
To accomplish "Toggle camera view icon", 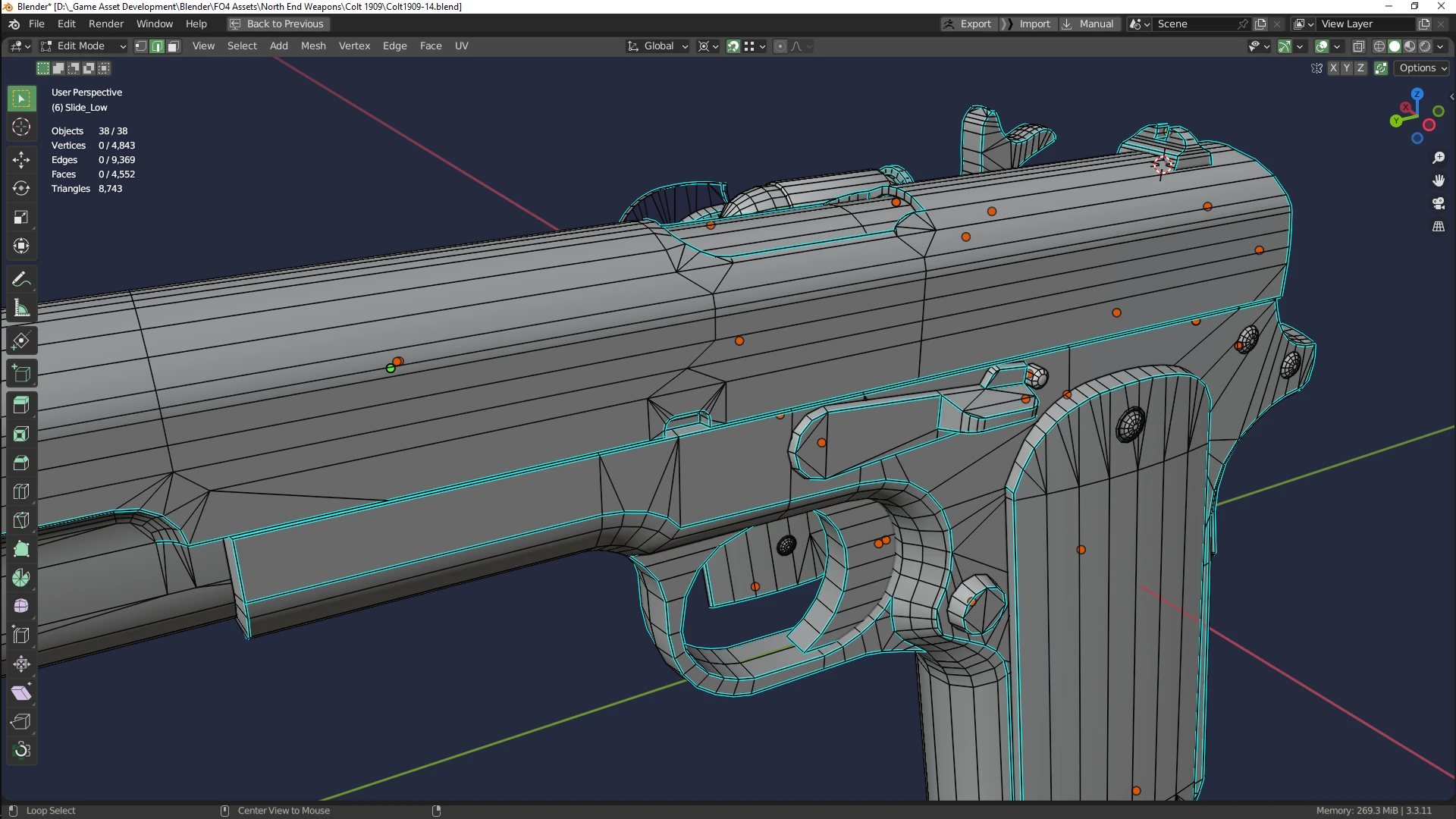I will point(1439,203).
